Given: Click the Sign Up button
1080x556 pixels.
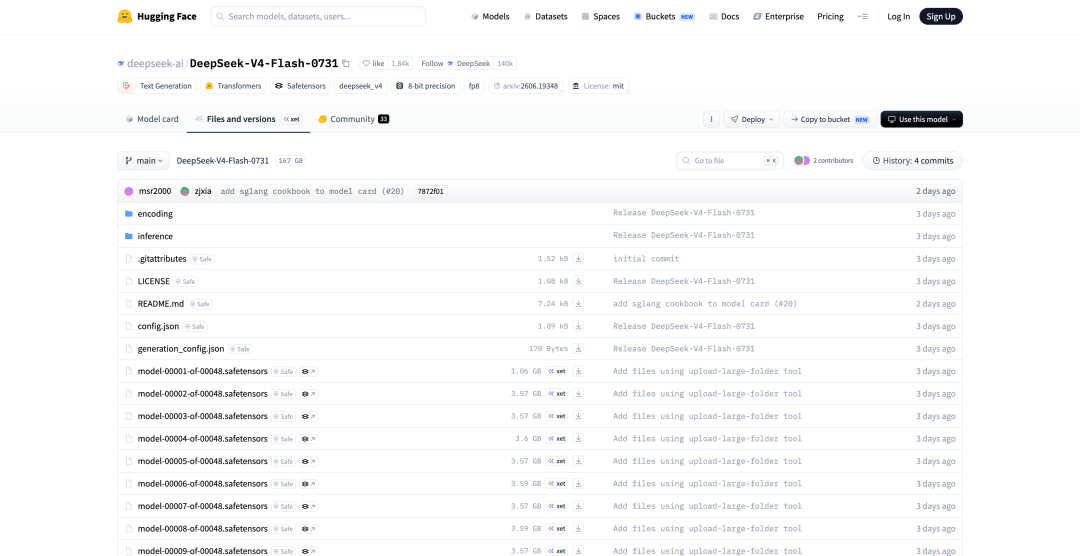Looking at the screenshot, I should point(941,17).
